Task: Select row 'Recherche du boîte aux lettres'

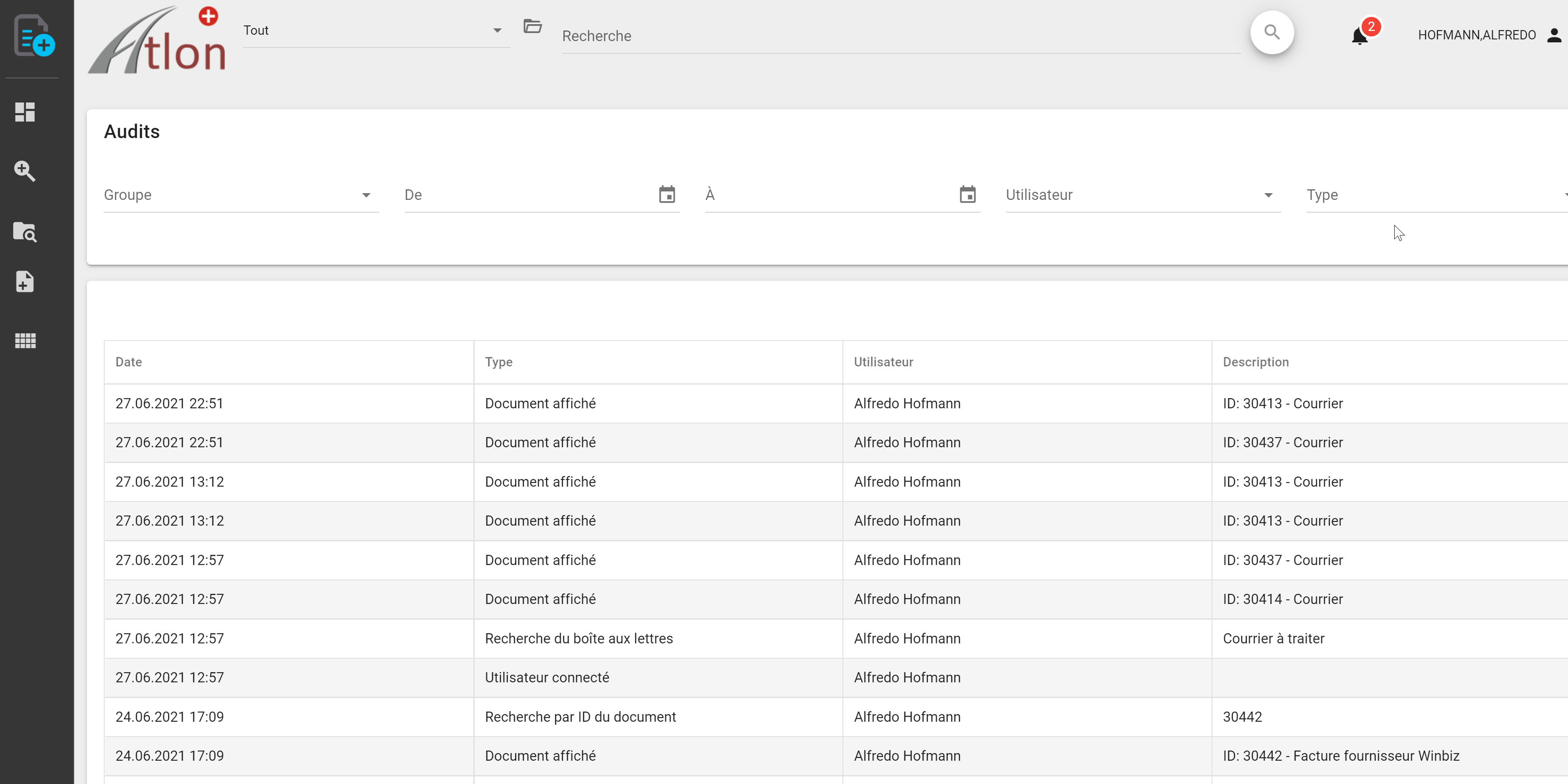Action: (x=836, y=639)
